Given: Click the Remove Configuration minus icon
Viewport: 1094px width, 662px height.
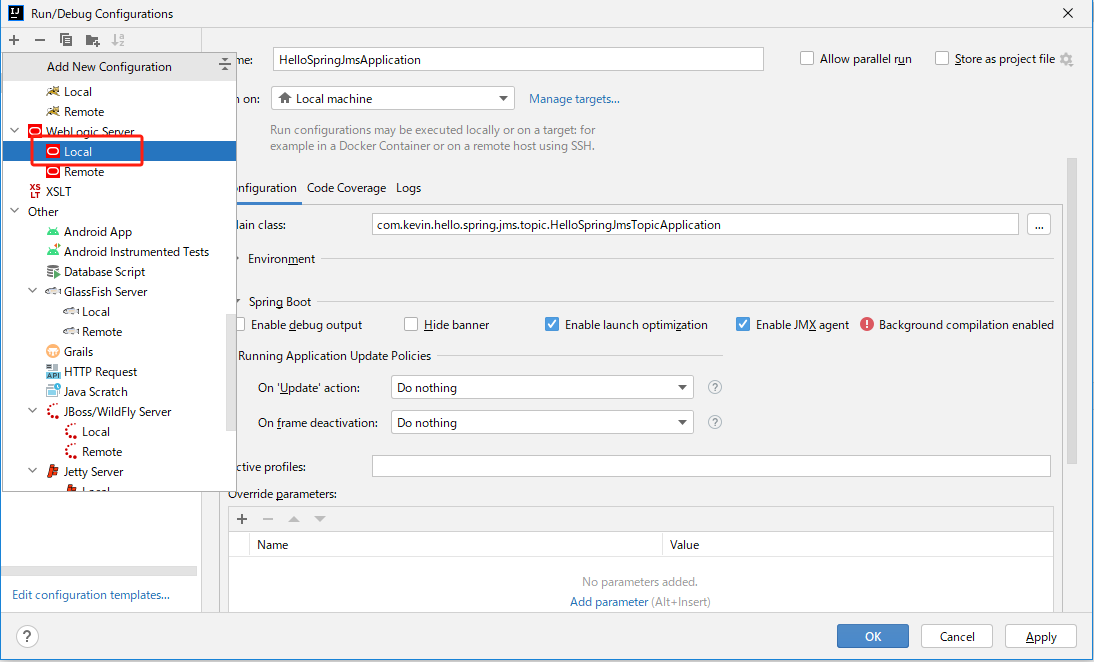Looking at the screenshot, I should pyautogui.click(x=40, y=40).
